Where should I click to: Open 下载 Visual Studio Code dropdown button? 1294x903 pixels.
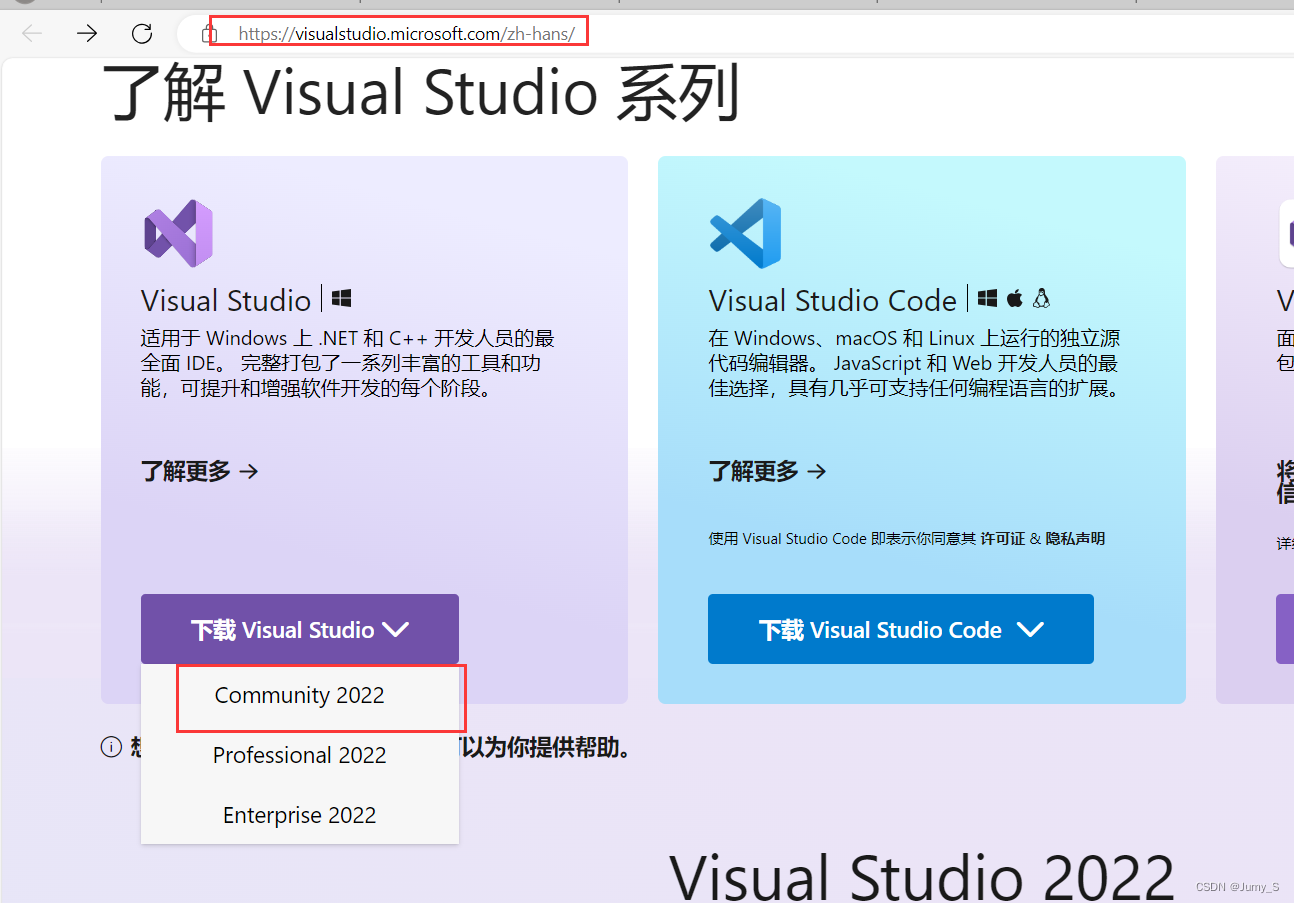[901, 629]
